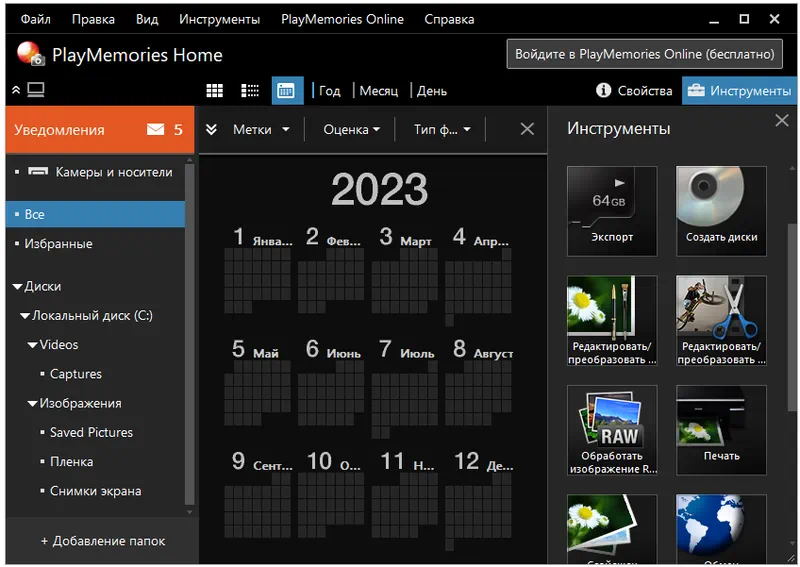Open the slideshow tool with daisy photos
The height and width of the screenshot is (567, 800).
click(x=612, y=529)
